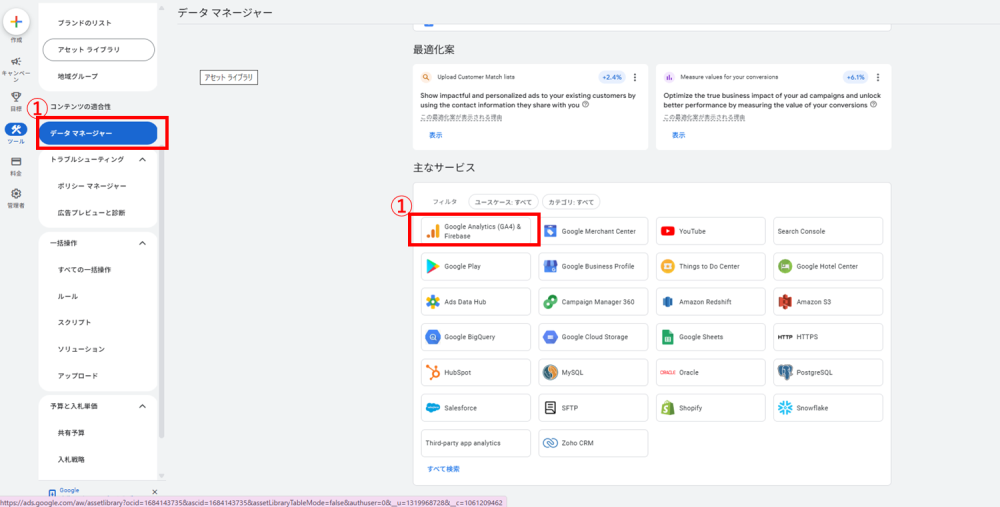
Task: Choose the HubSpot tile
Action: (x=476, y=372)
